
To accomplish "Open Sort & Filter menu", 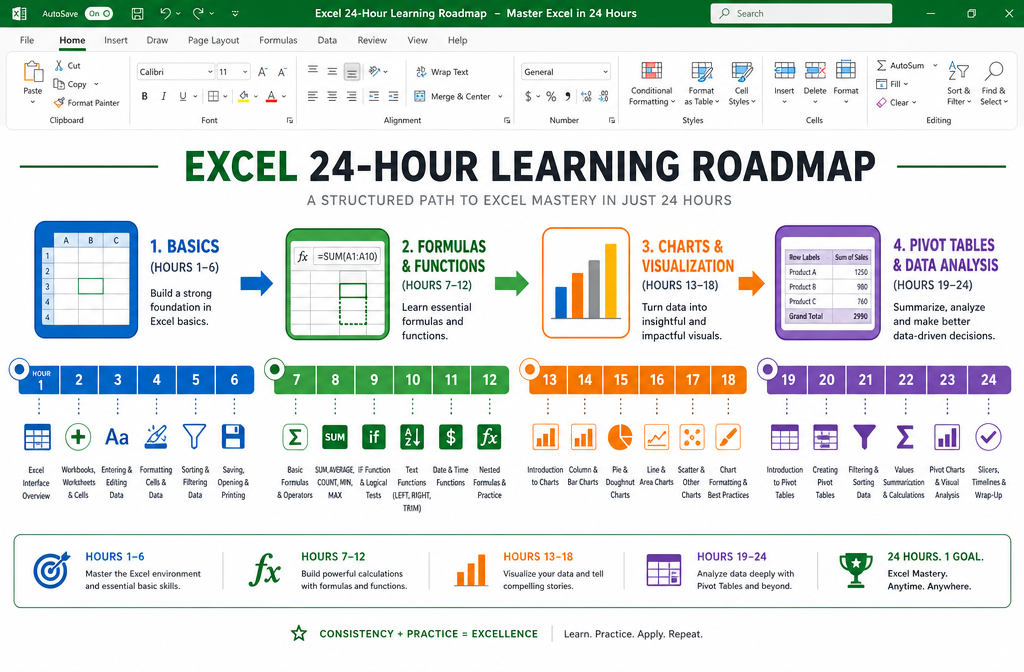I will 959,83.
